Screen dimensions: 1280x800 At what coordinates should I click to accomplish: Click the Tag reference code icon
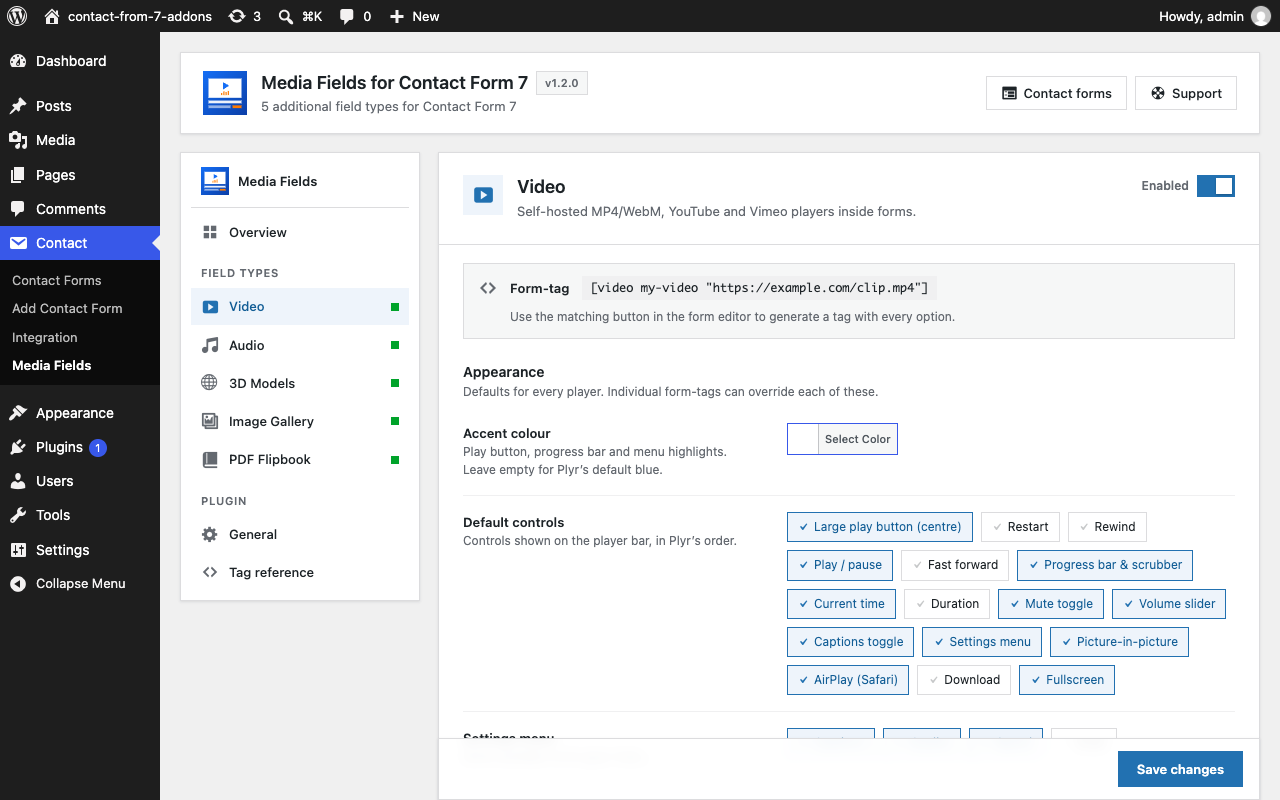coord(210,572)
